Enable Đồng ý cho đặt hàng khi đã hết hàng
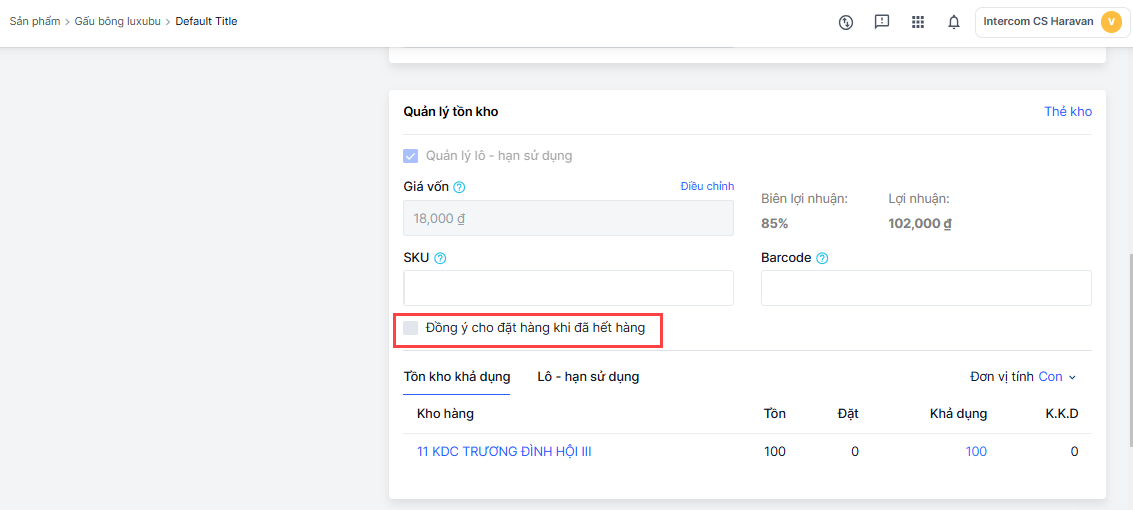Image resolution: width=1133 pixels, height=510 pixels. click(x=410, y=328)
